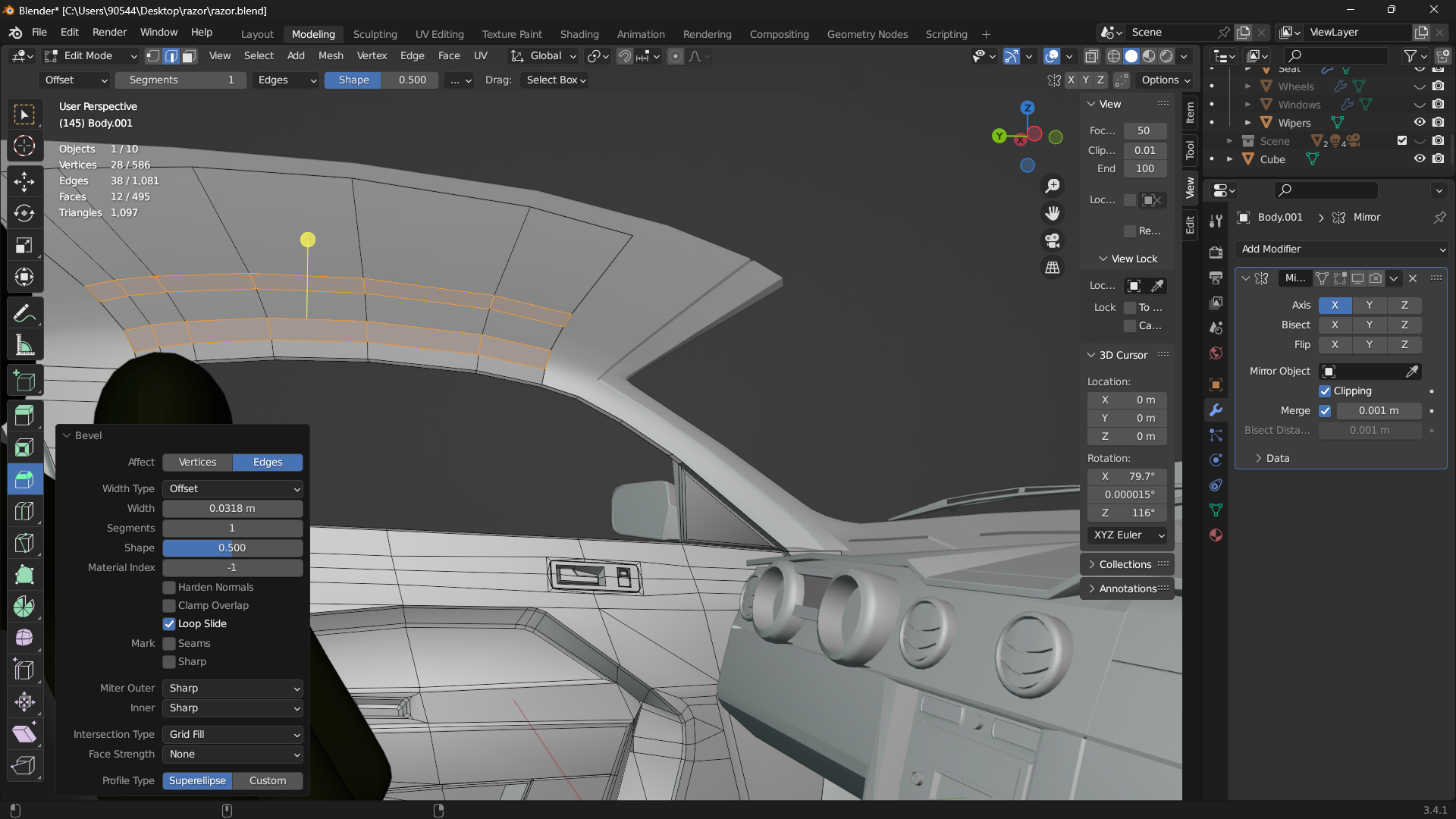Select the Measure tool
1456x819 pixels.
coord(24,346)
